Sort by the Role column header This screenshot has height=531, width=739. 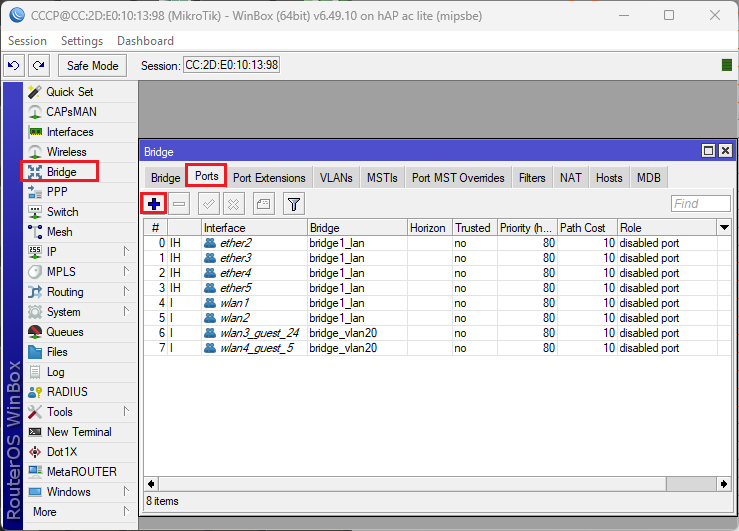coord(668,228)
